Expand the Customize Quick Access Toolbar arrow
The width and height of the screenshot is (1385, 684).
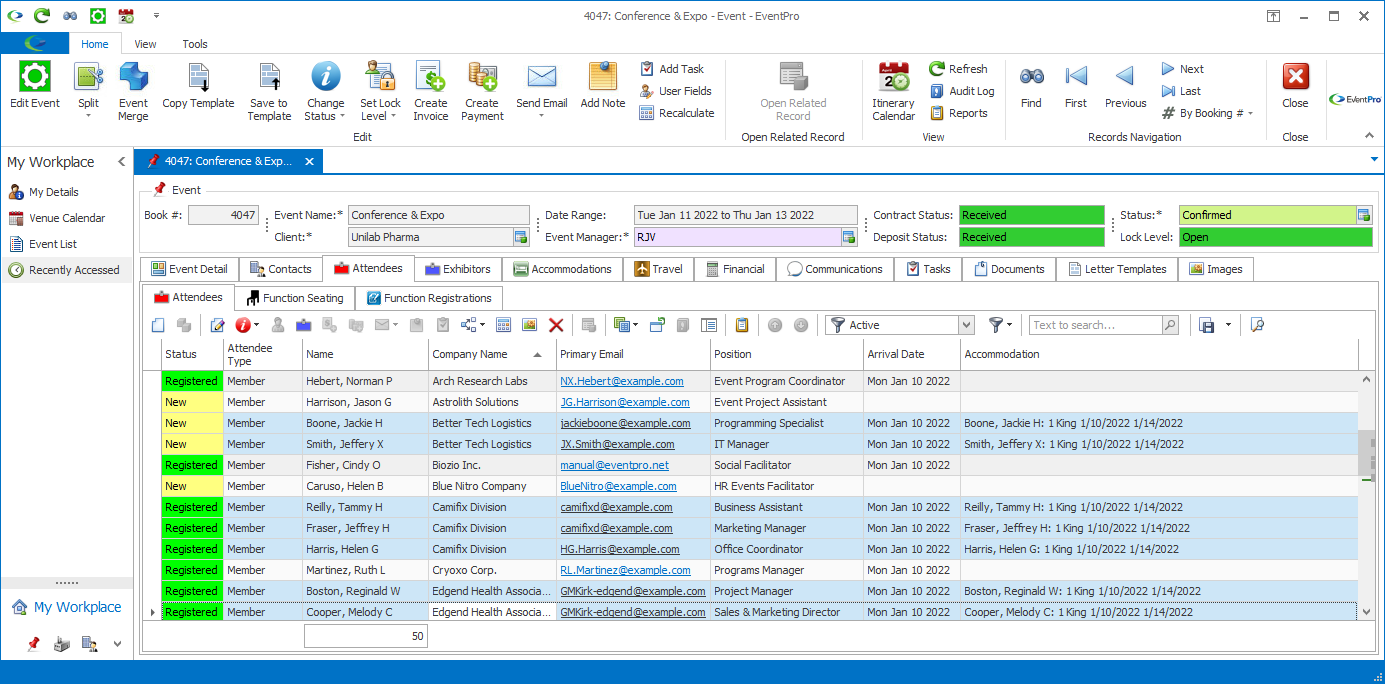[x=156, y=16]
